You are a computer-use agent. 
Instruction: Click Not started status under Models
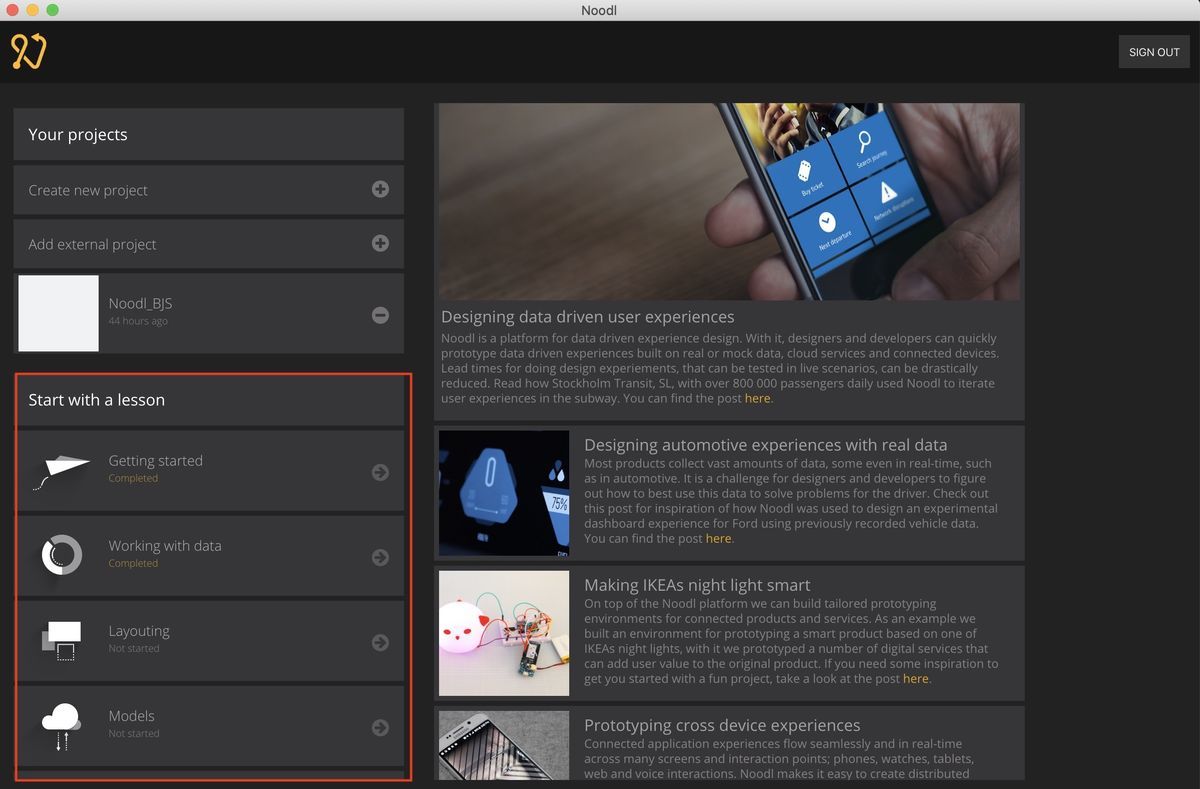pyautogui.click(x=134, y=733)
